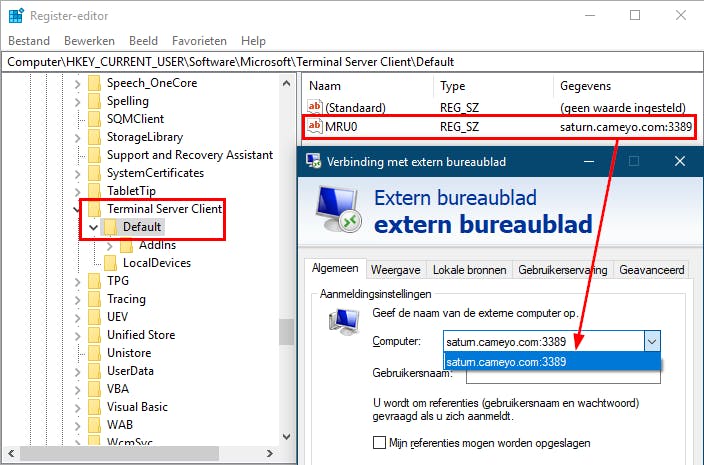The image size is (704, 465).
Task: Switch to the Weergave tab
Action: tap(396, 270)
